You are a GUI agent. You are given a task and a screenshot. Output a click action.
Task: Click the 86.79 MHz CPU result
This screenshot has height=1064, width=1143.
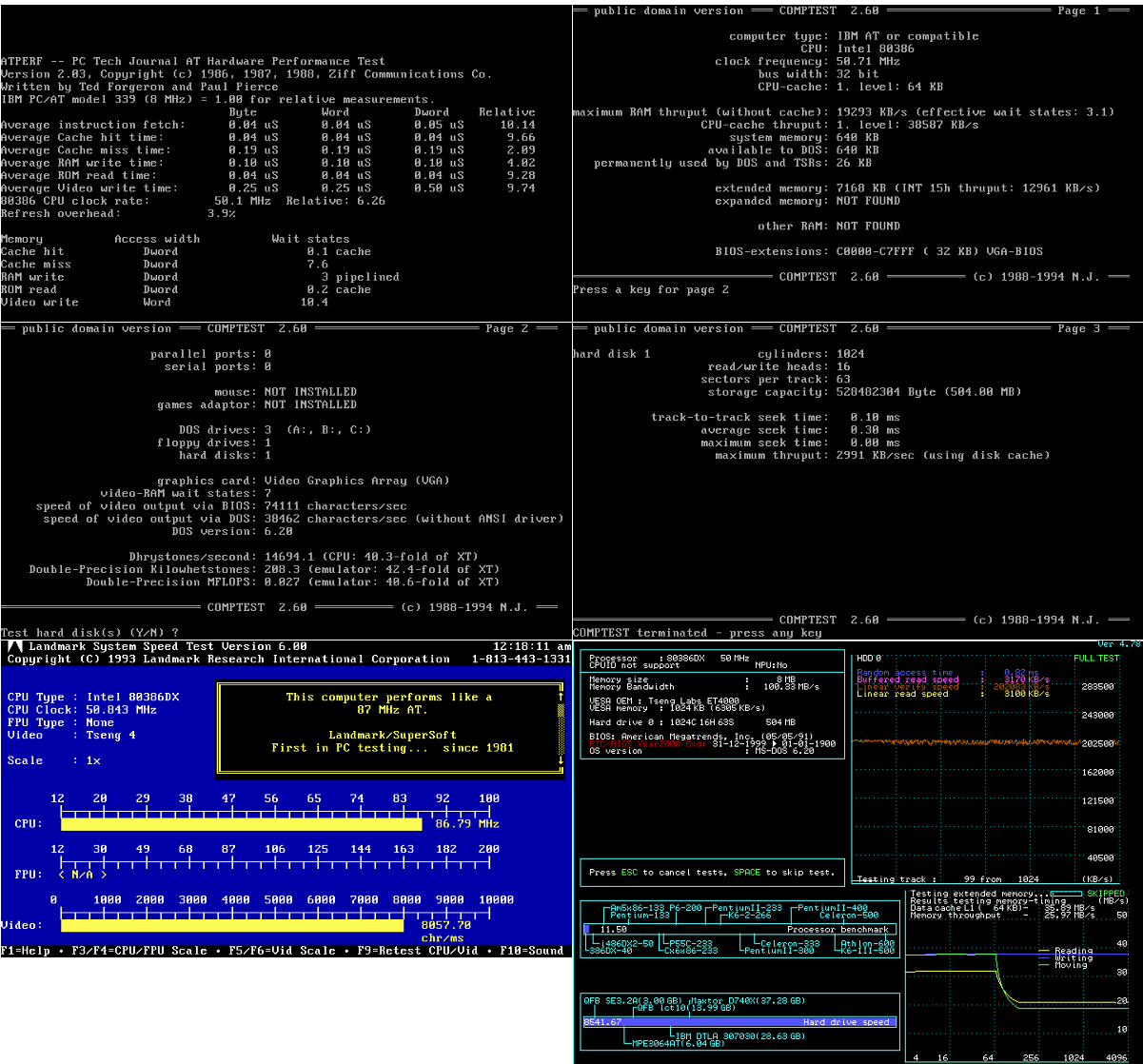coord(467,824)
